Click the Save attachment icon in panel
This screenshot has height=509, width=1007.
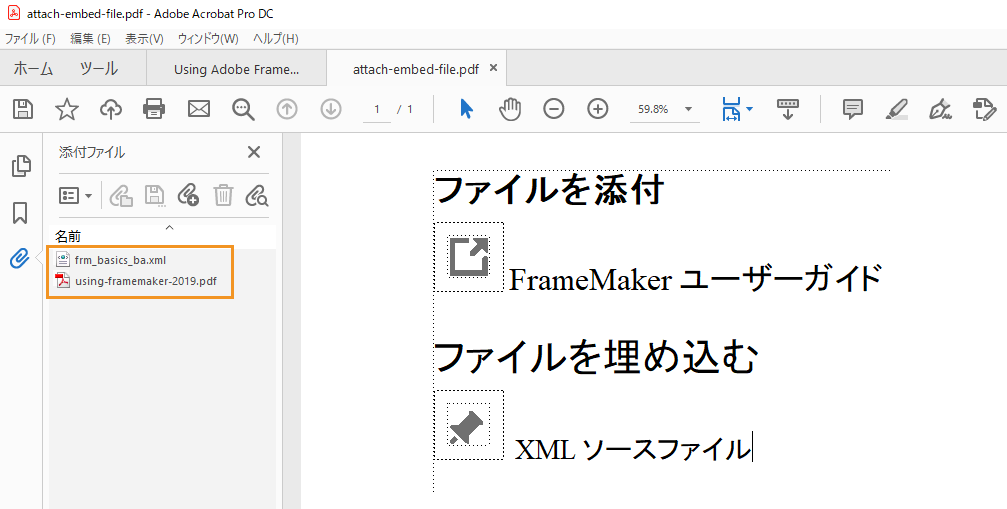click(x=155, y=194)
